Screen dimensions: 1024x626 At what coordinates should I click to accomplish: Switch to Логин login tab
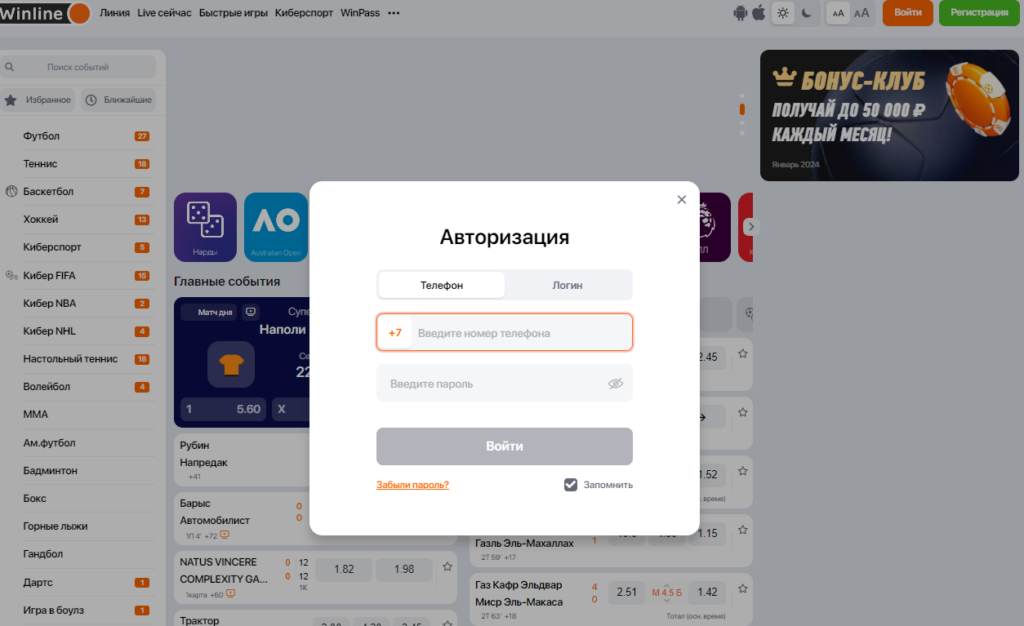pyautogui.click(x=568, y=285)
